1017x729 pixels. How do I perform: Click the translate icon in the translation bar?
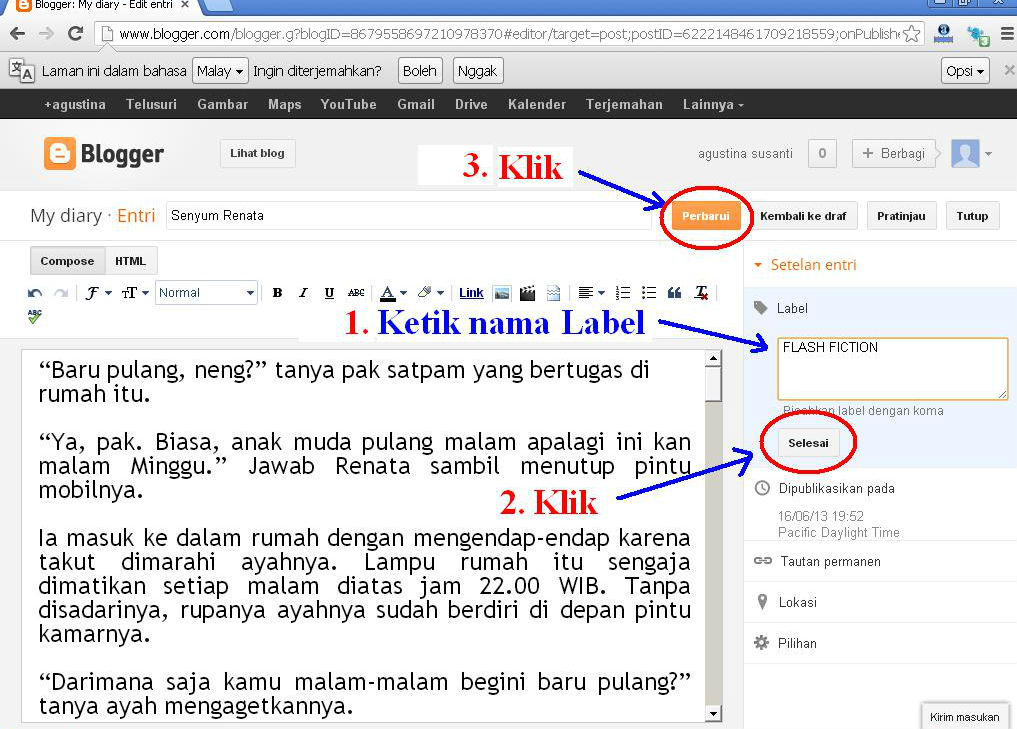[21, 70]
